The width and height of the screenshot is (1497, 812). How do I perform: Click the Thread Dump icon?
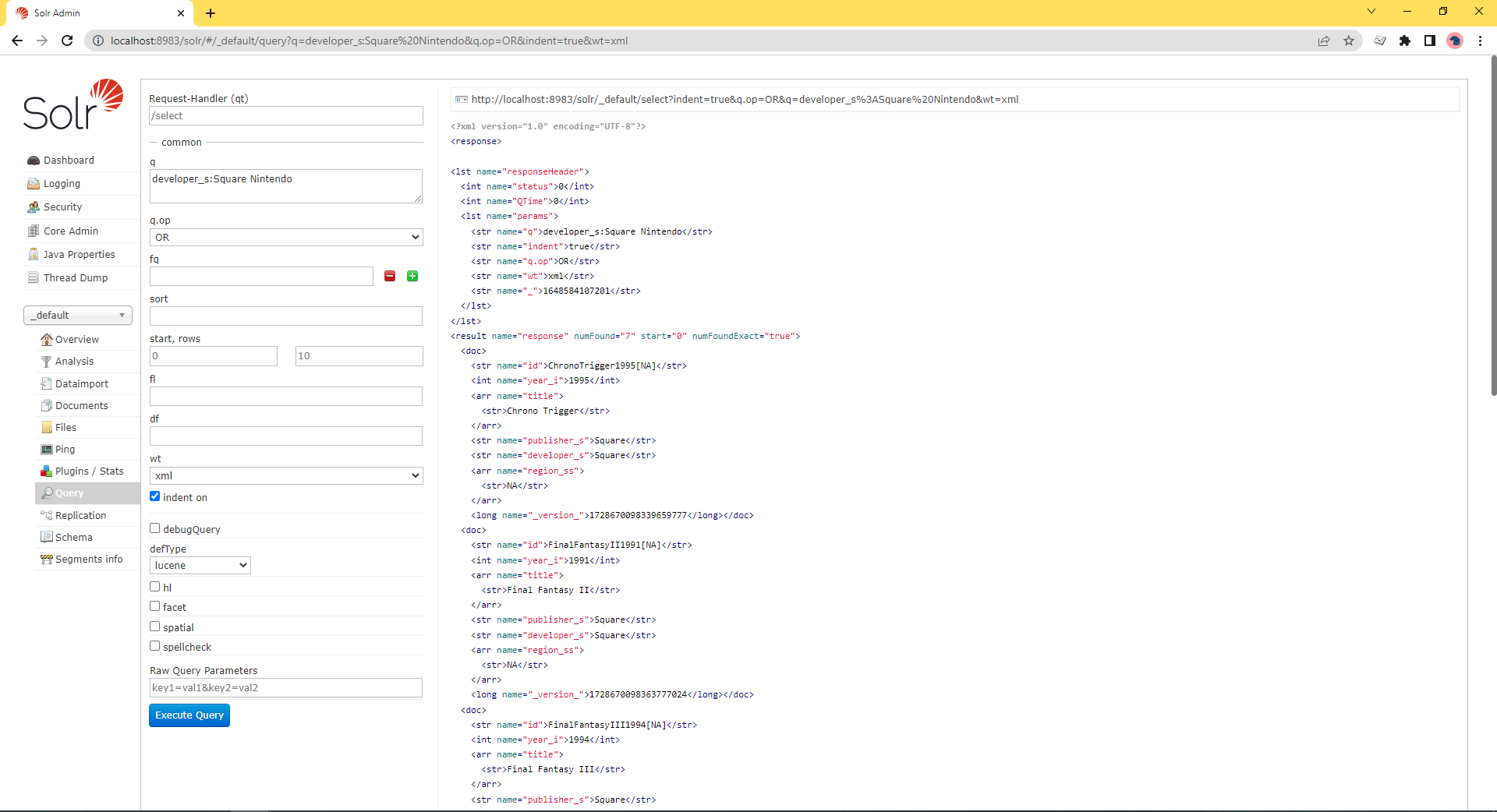coord(34,278)
